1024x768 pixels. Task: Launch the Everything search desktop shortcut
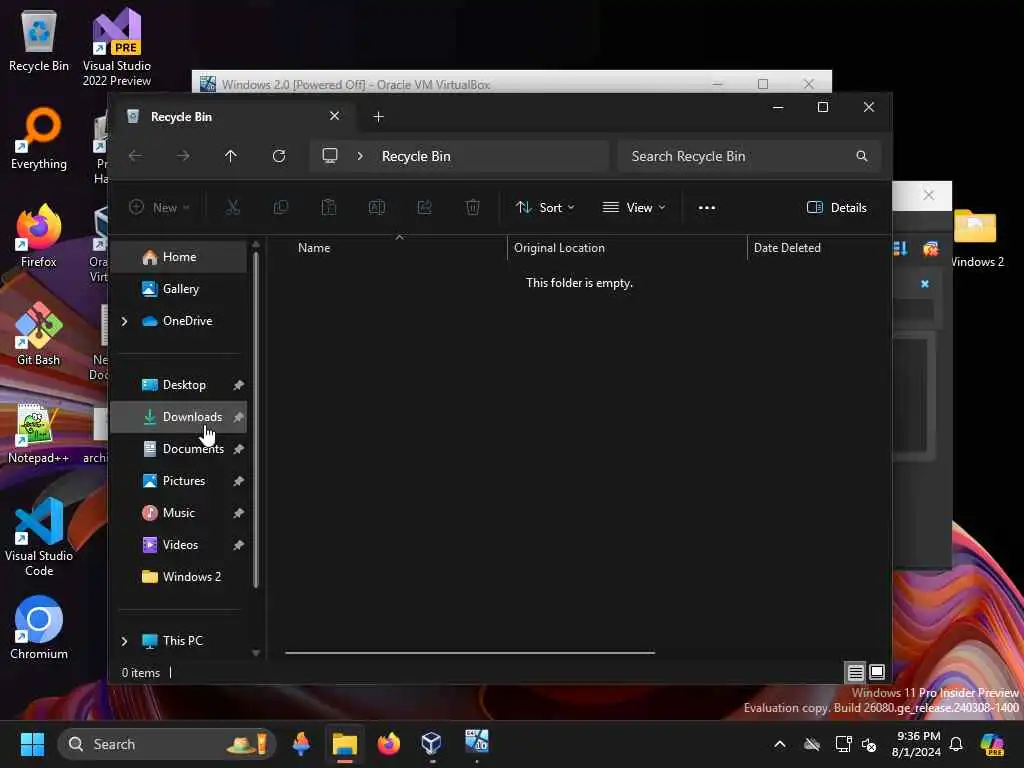(x=39, y=138)
